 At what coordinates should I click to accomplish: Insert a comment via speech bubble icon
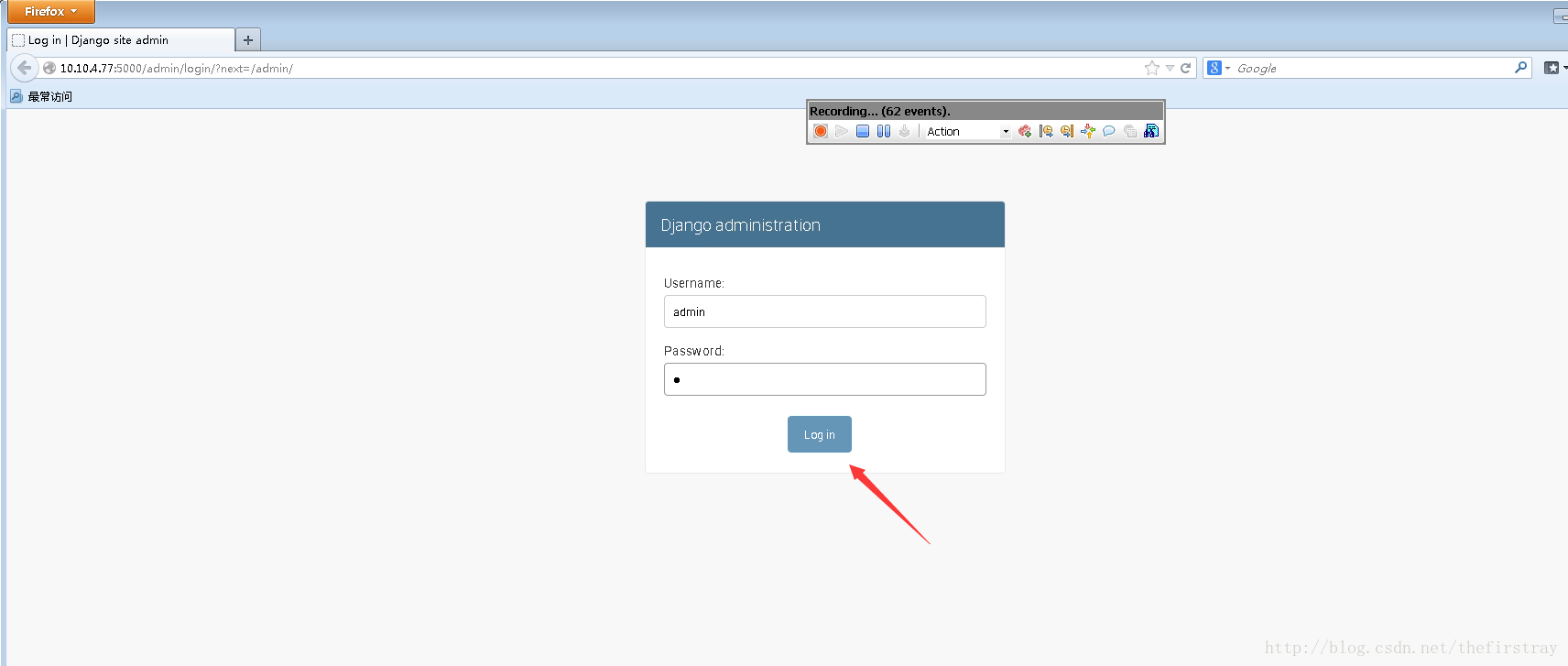[x=1109, y=131]
